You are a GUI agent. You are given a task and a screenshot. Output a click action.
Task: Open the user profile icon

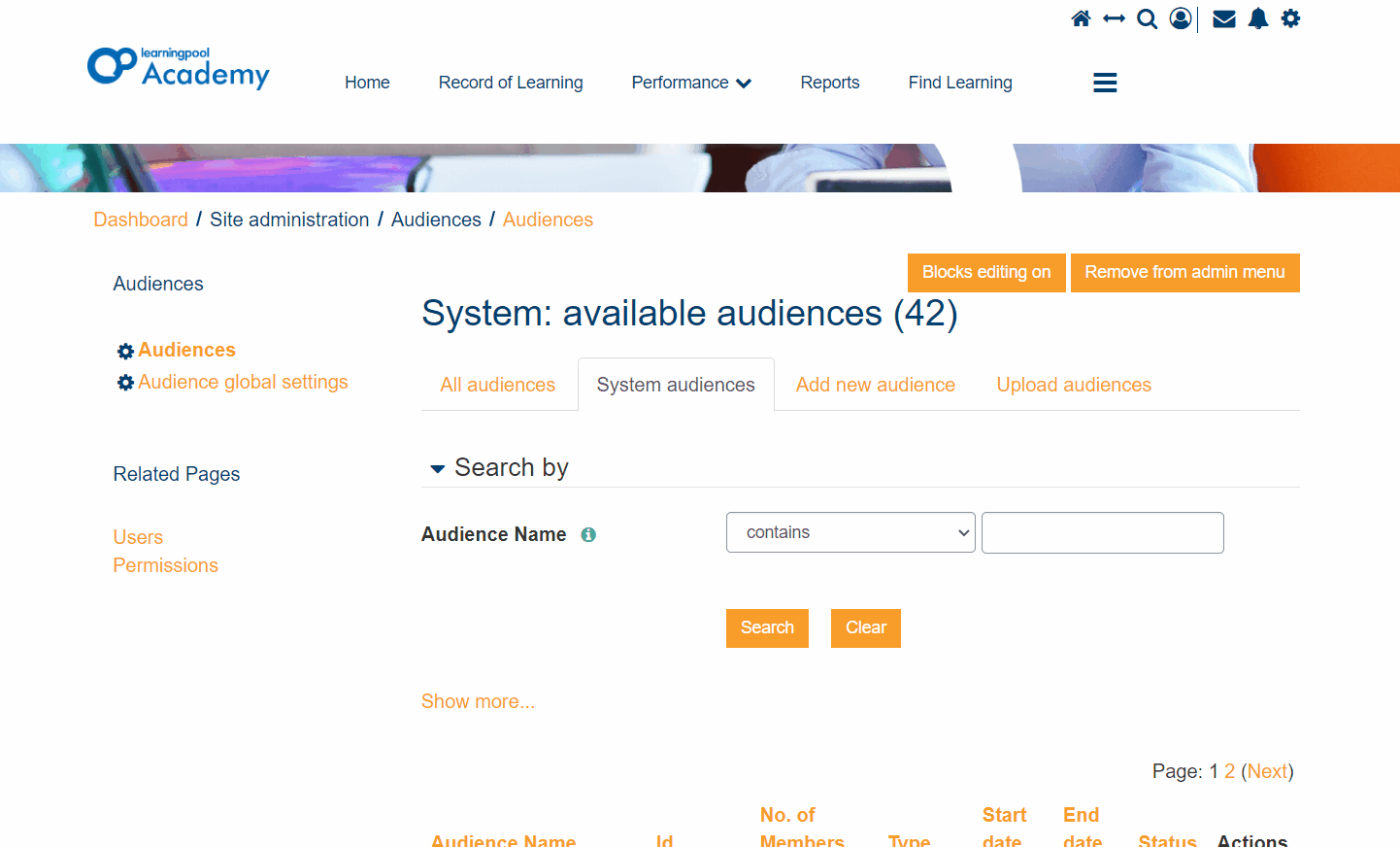[x=1180, y=17]
